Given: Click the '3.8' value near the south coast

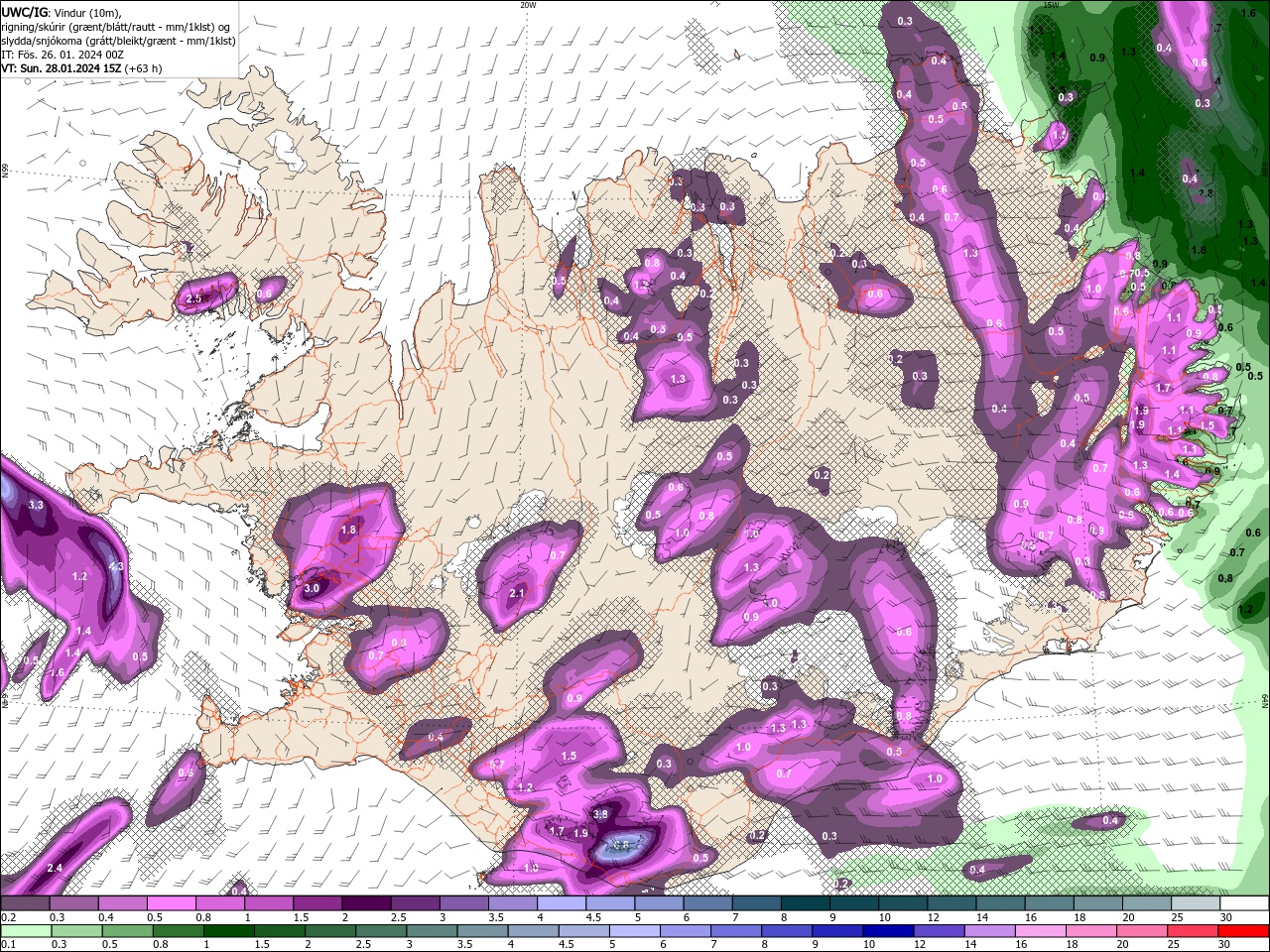Looking at the screenshot, I should click(x=600, y=814).
